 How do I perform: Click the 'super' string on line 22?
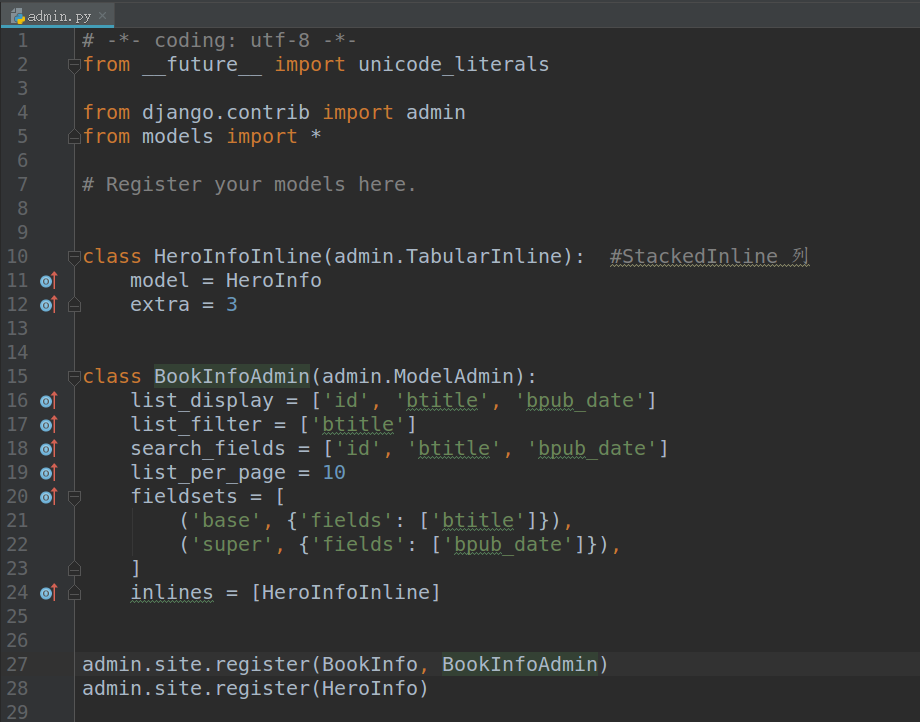(x=232, y=545)
